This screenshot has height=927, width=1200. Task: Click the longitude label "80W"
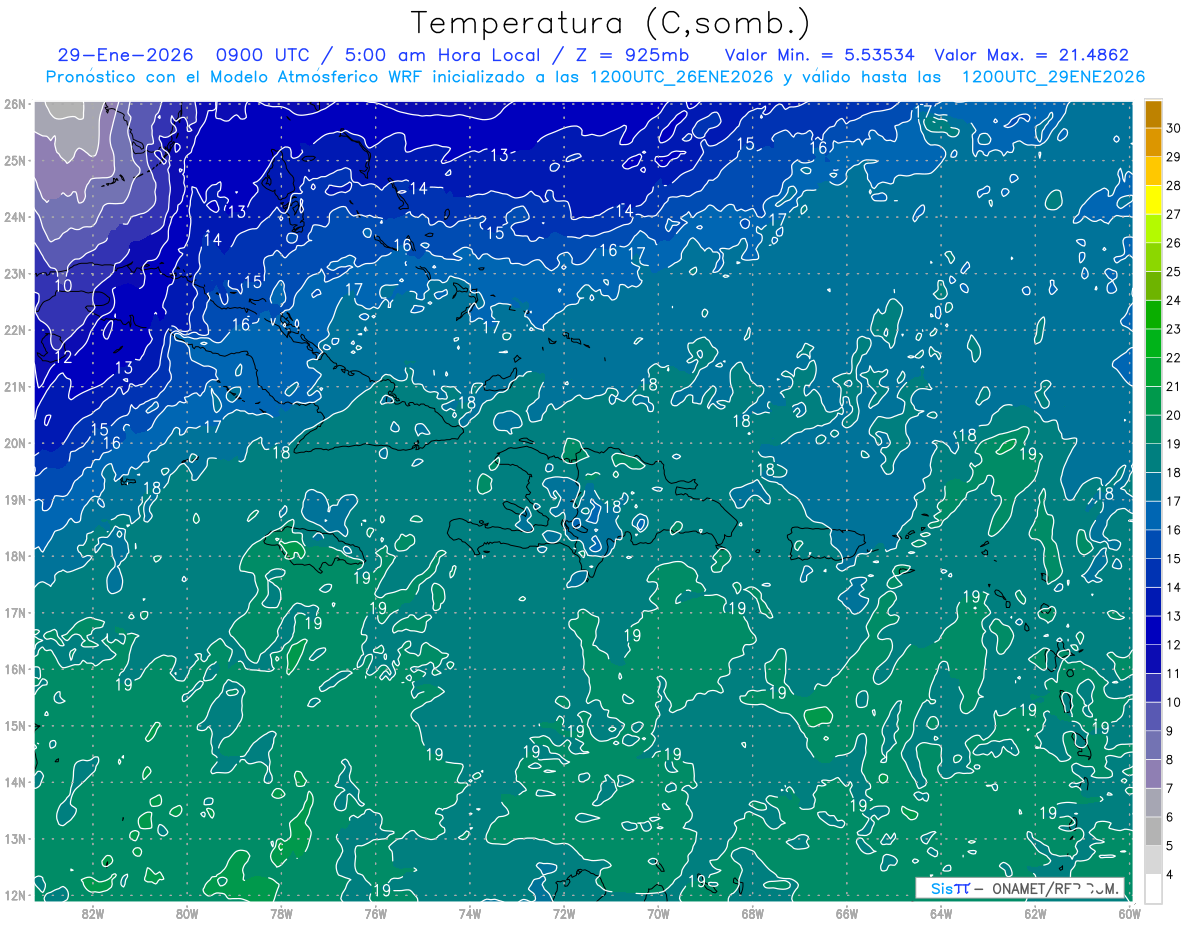[186, 912]
